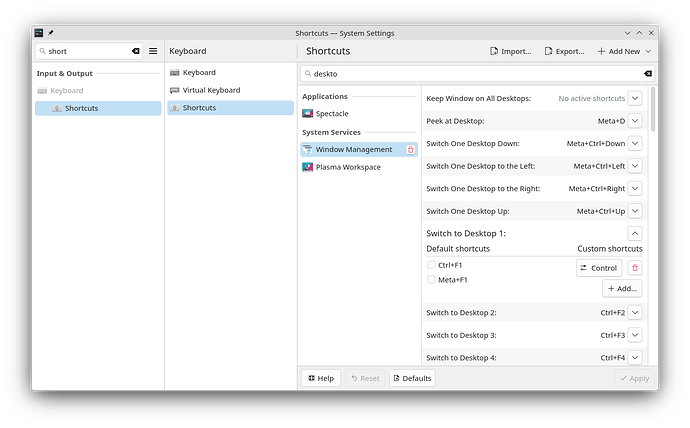
Task: Select Plasma Workspace under System Services
Action: point(359,167)
